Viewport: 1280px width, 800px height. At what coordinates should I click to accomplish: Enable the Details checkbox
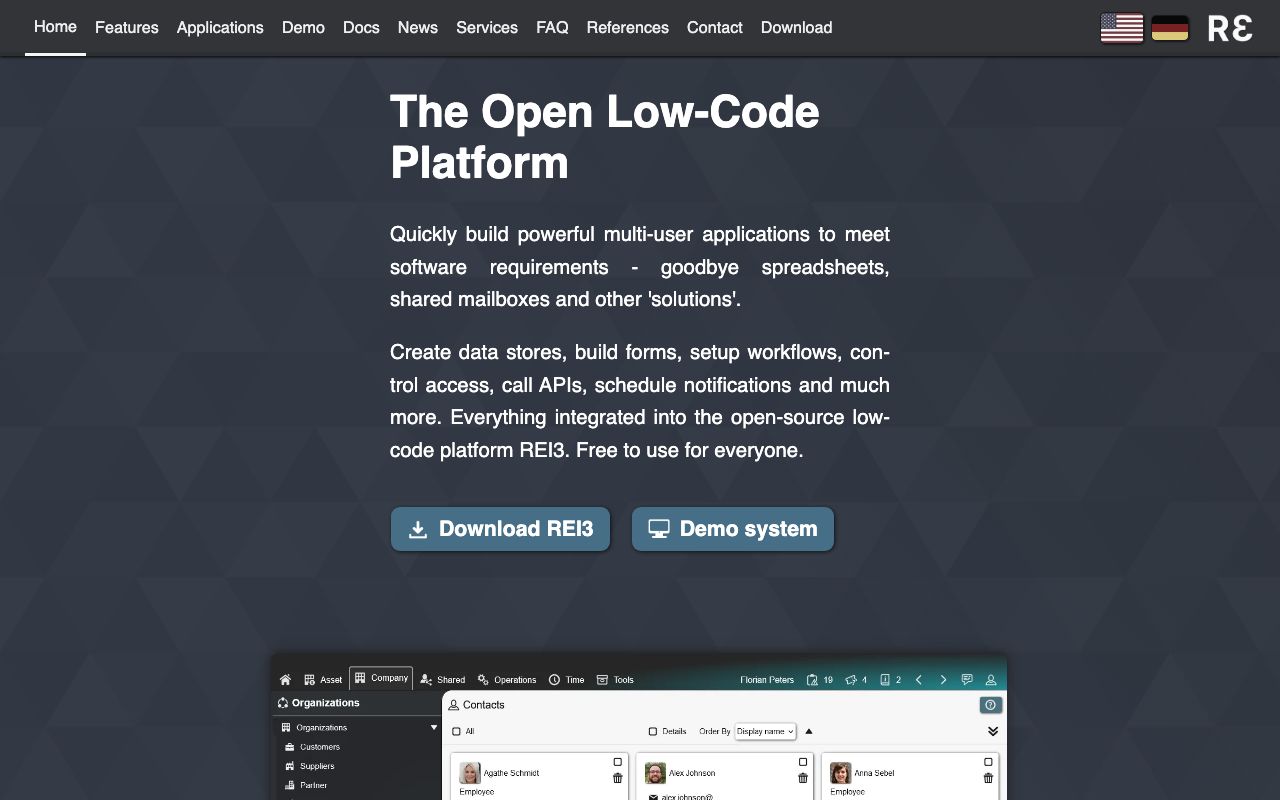653,731
